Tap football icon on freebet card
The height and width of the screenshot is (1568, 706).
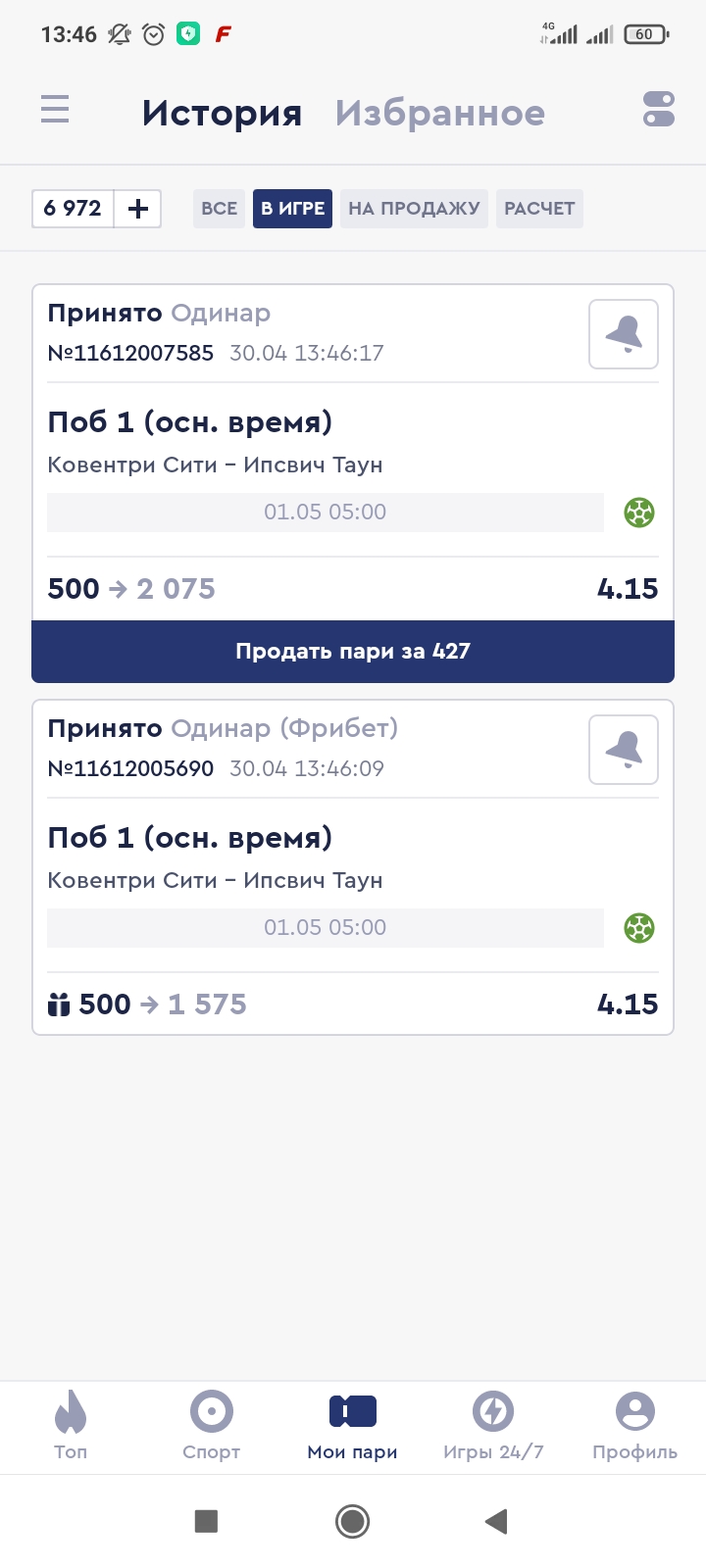click(x=639, y=928)
